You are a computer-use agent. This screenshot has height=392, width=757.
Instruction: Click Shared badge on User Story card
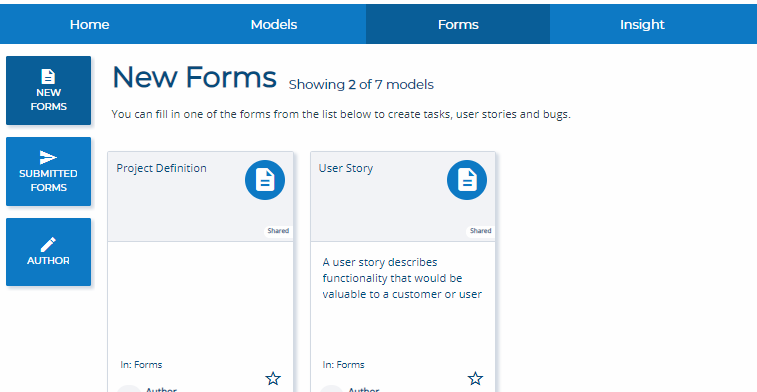click(x=480, y=231)
